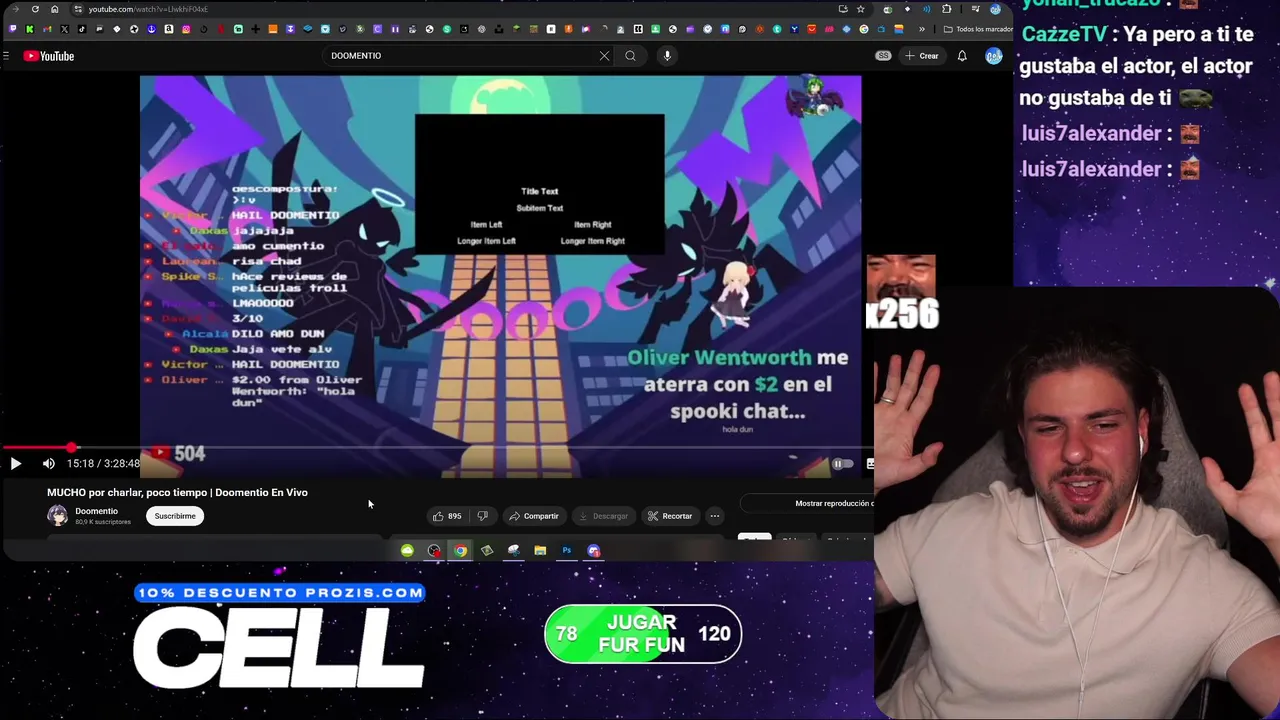The height and width of the screenshot is (720, 1280).
Task: Reload page from browser toolbar
Action: (x=35, y=9)
